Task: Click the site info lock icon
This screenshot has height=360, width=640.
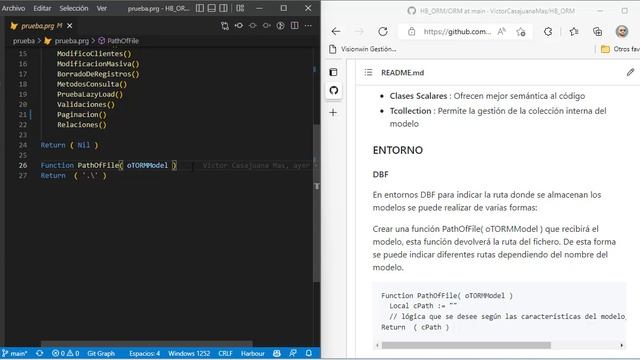Action: coord(411,31)
